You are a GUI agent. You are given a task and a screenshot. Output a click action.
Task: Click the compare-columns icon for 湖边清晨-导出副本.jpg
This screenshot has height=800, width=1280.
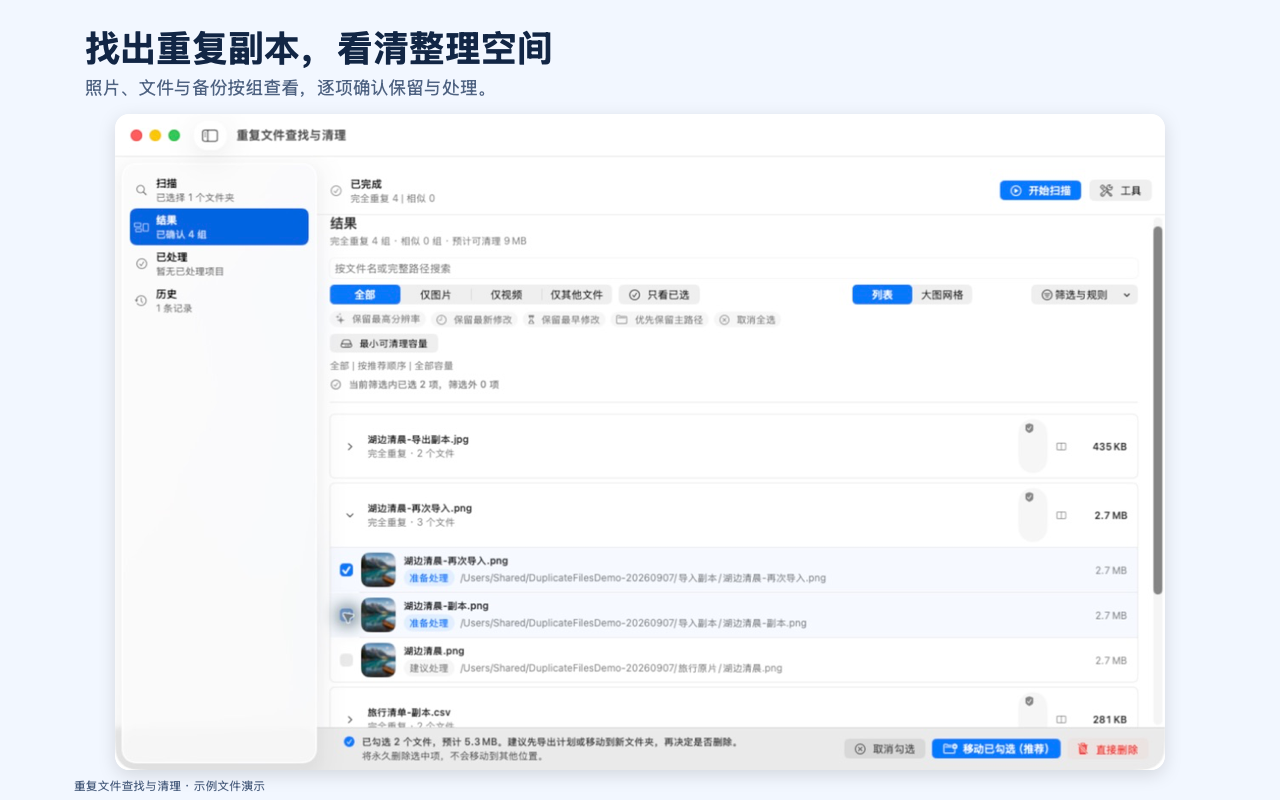coord(1061,447)
